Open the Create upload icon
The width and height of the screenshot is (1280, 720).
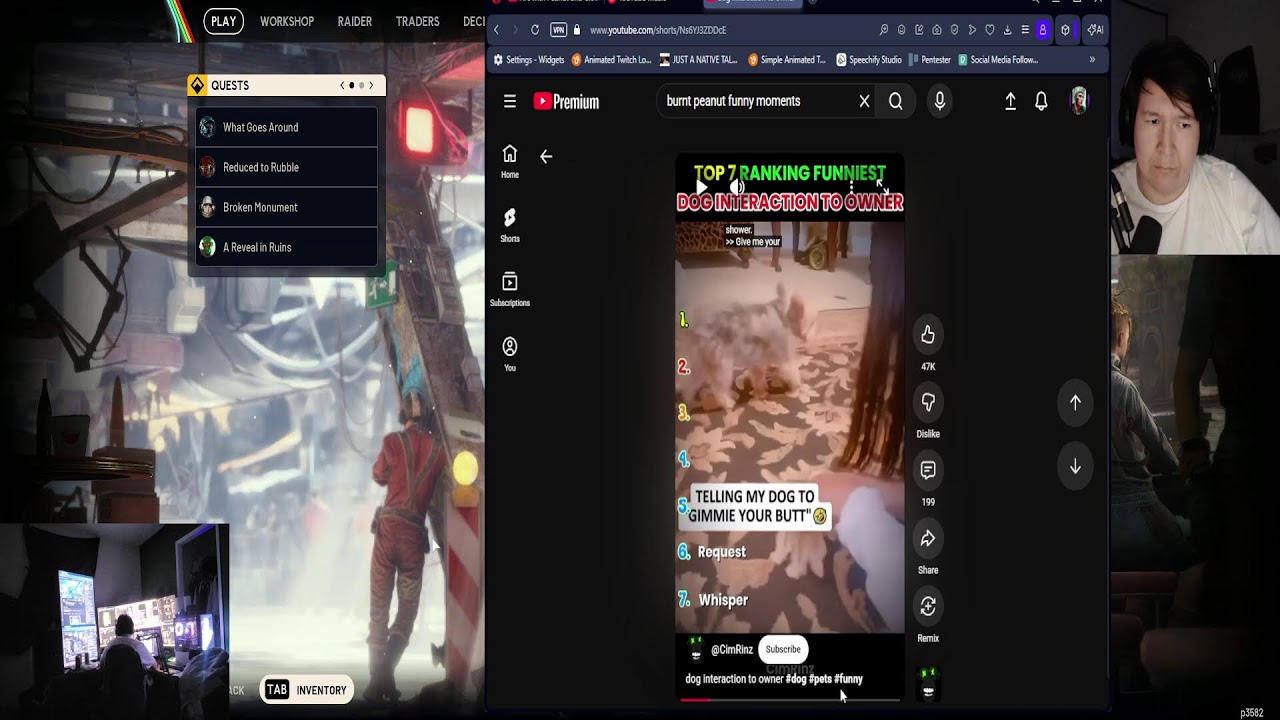coord(1010,101)
